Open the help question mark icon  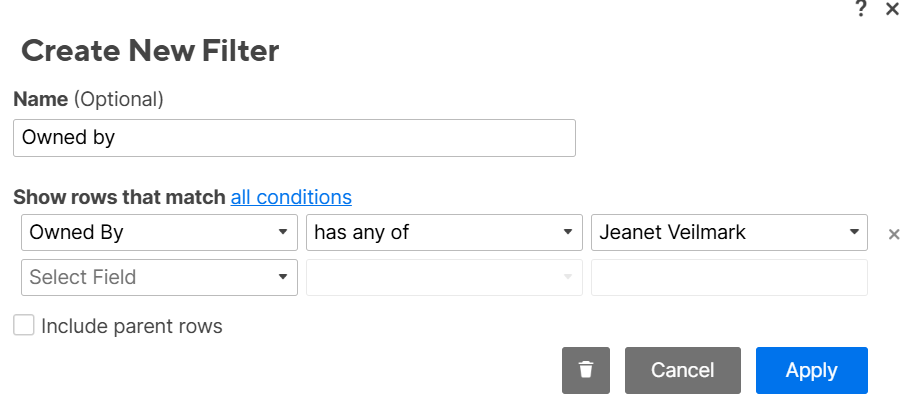(860, 9)
